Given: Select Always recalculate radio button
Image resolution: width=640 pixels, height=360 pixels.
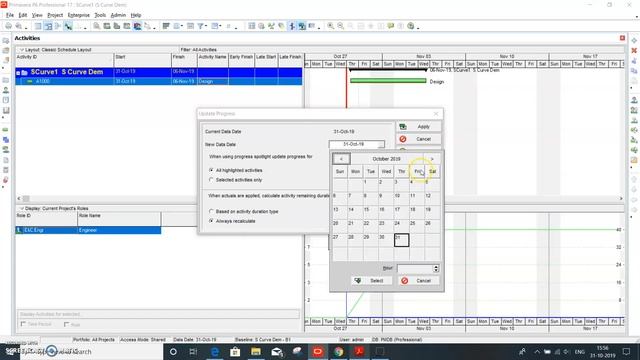Looking at the screenshot, I should pos(211,221).
